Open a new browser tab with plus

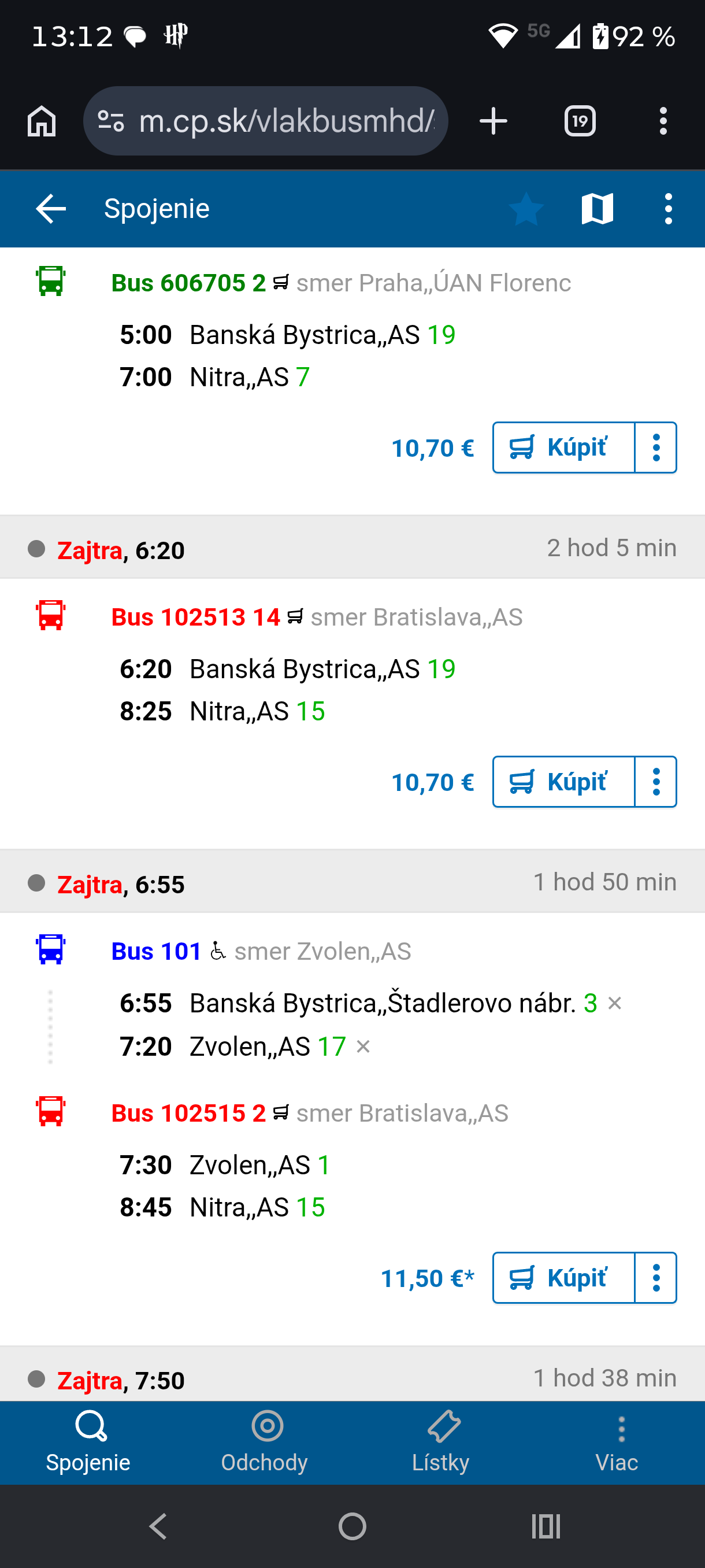point(493,120)
